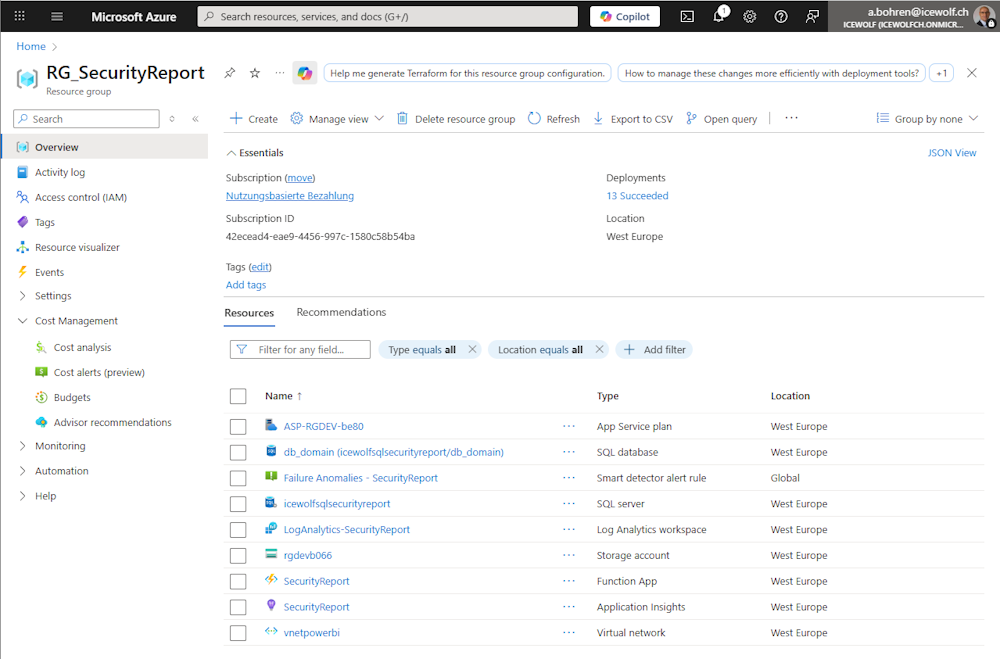Click the 13 Succeeded deployments link
The height and width of the screenshot is (659, 1000).
click(x=637, y=196)
